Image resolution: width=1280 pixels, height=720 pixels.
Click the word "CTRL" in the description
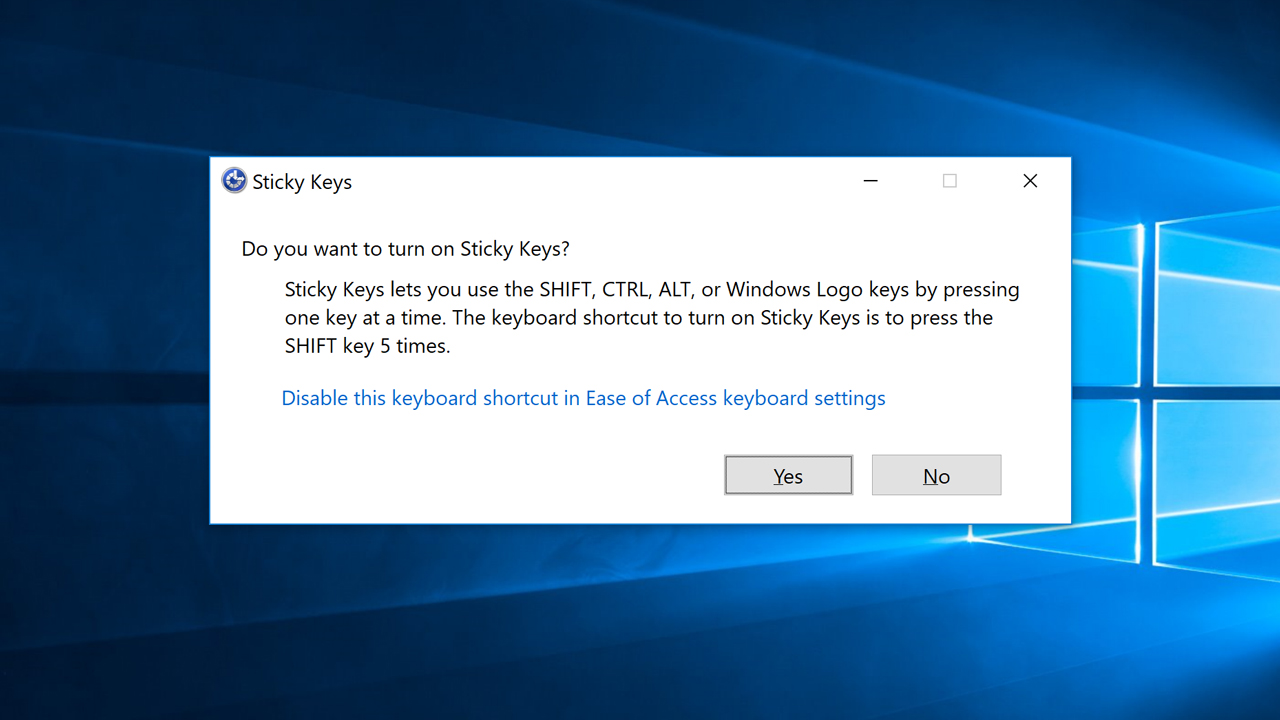[626, 290]
